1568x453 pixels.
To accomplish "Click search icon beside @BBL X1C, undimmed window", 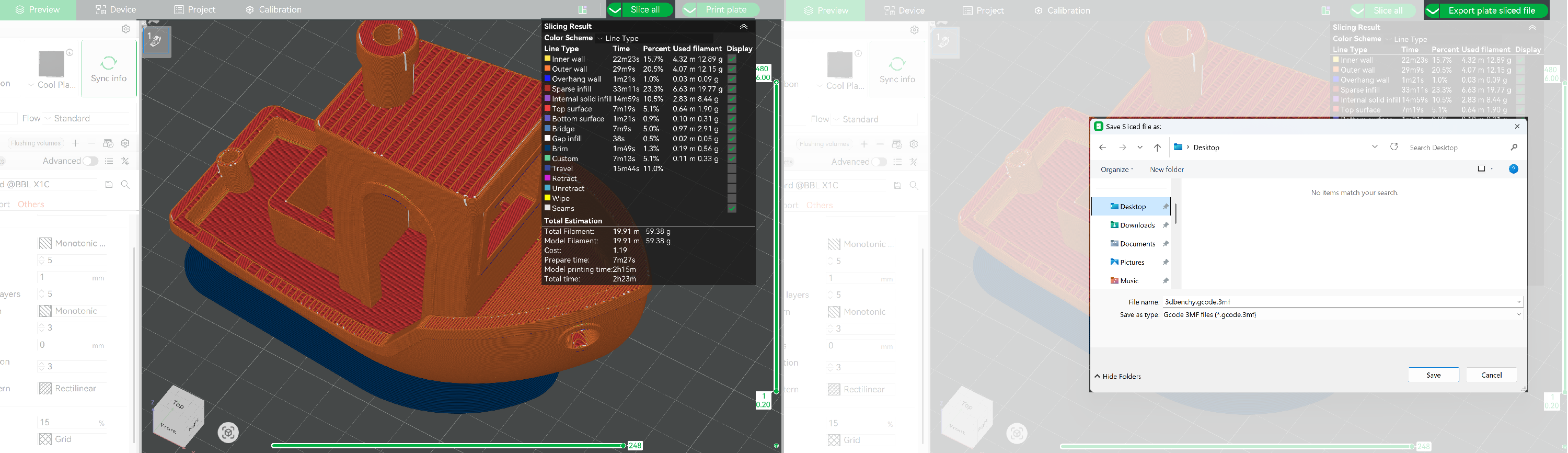I will tap(125, 185).
